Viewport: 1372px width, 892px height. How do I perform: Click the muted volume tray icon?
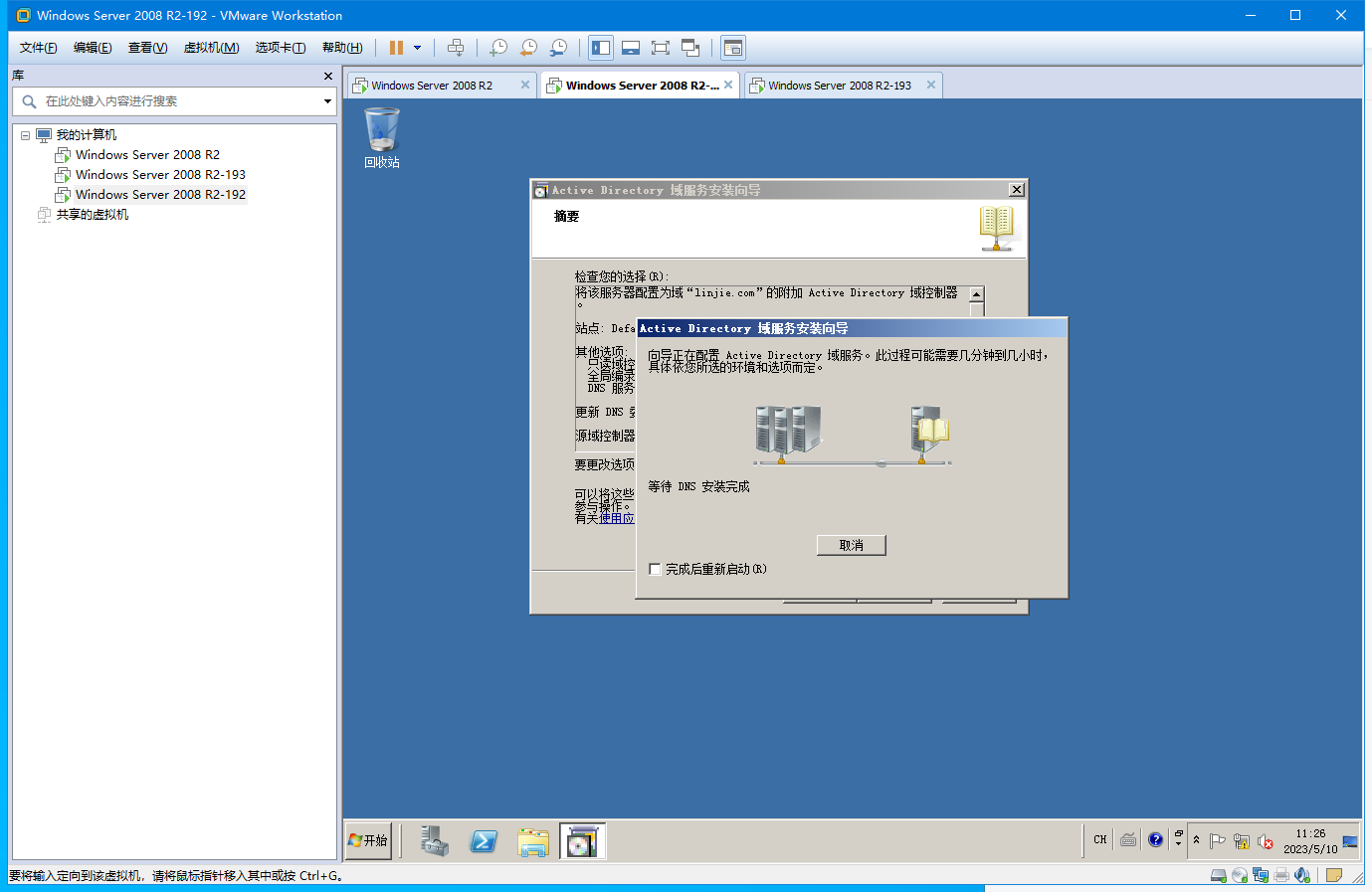tap(1266, 841)
